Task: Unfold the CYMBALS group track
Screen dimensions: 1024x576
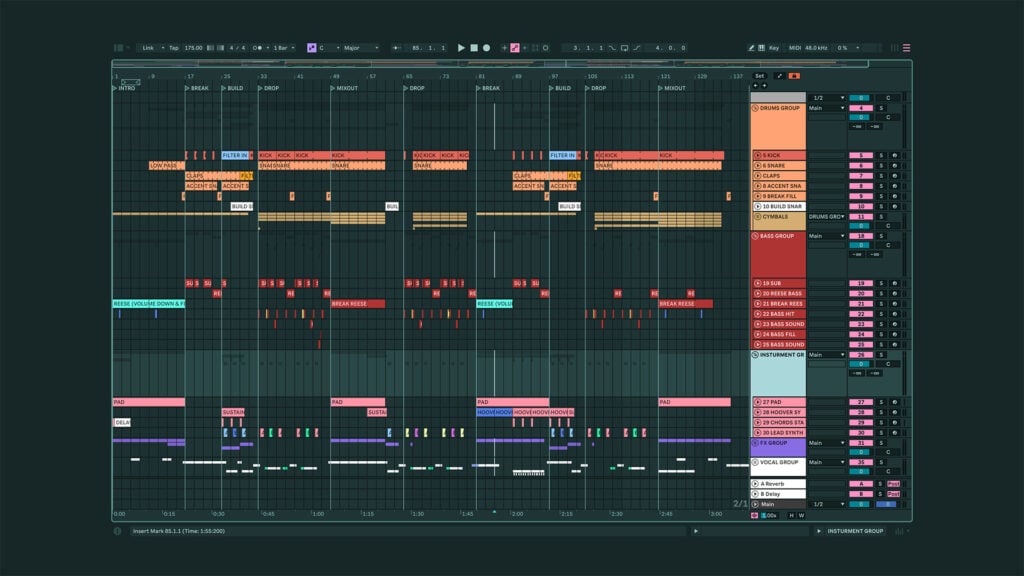Action: (x=756, y=216)
